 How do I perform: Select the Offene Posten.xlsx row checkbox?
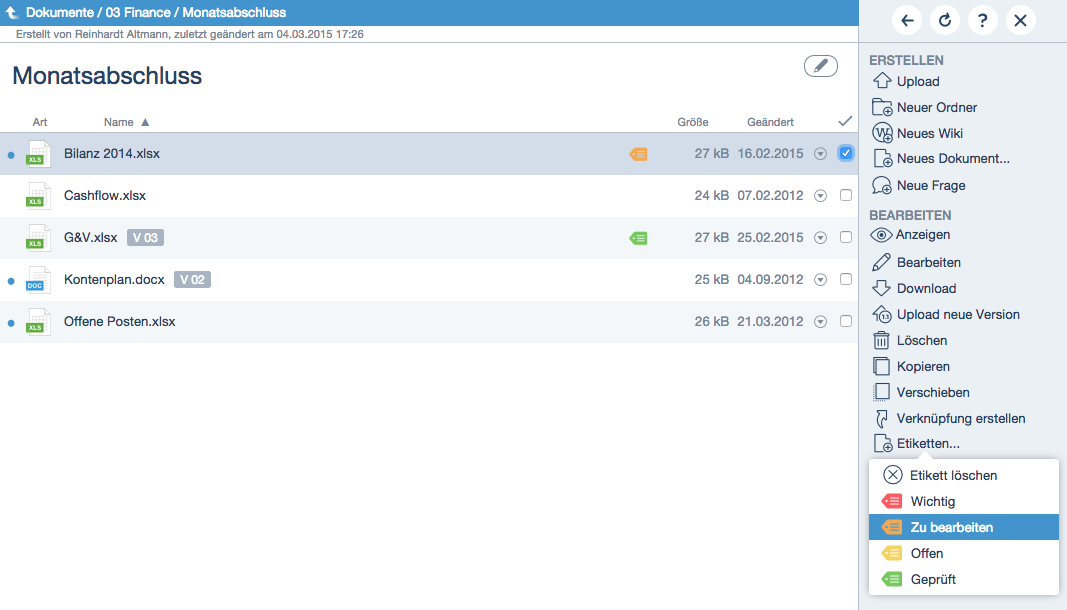846,322
